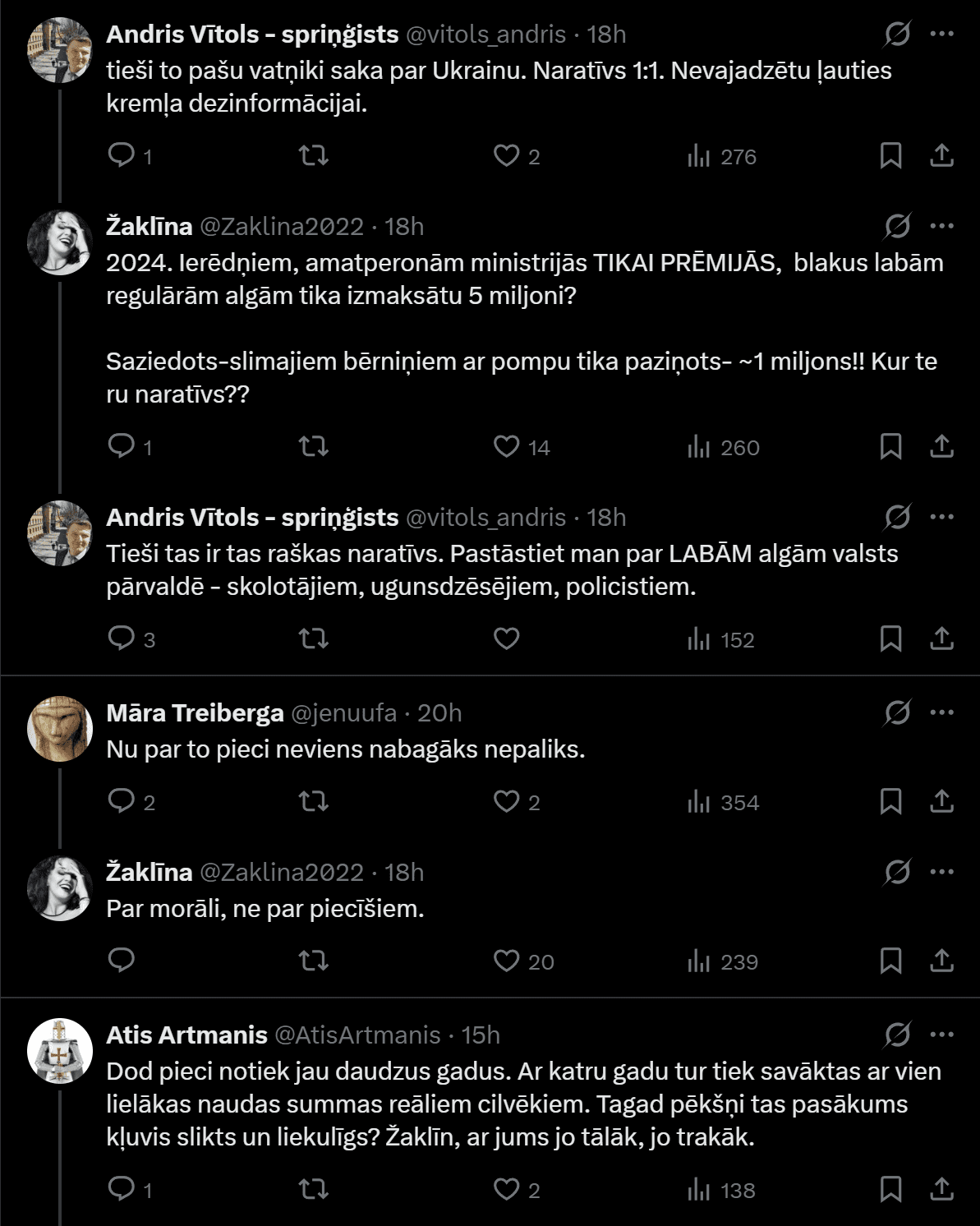The height and width of the screenshot is (1226, 980).
Task: Open more options on Māra Treiberga's tweet
Action: [941, 712]
